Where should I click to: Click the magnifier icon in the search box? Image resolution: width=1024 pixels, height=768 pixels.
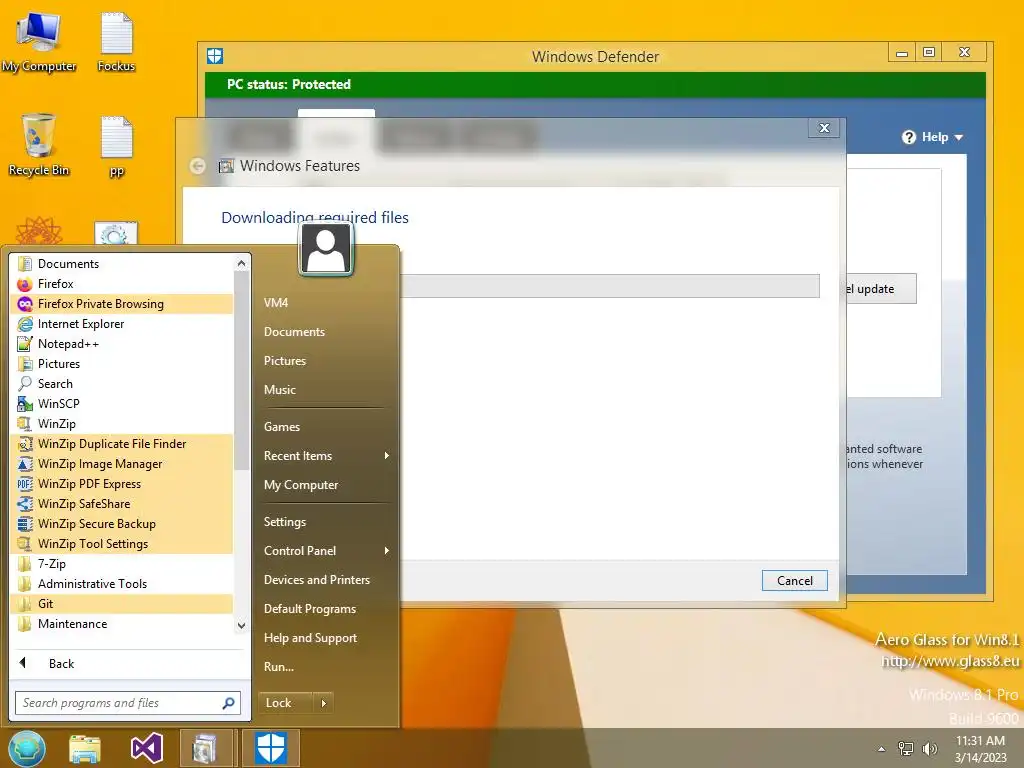point(229,703)
